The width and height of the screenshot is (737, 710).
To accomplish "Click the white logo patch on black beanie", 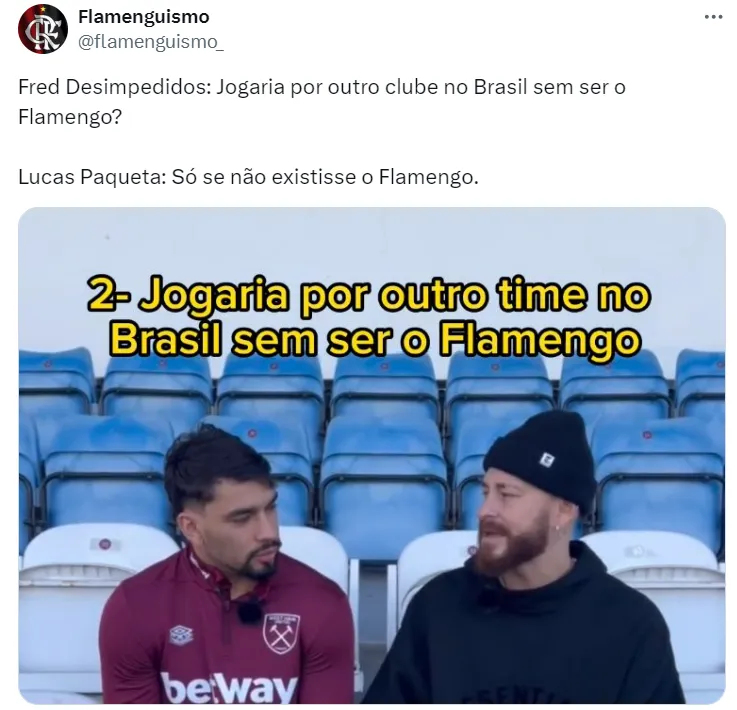I will click(547, 460).
